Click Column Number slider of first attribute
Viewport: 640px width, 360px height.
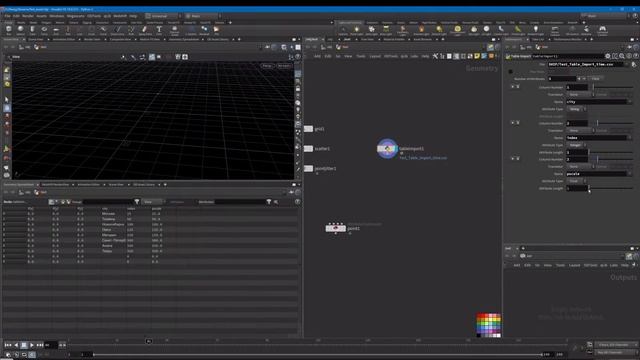click(612, 87)
